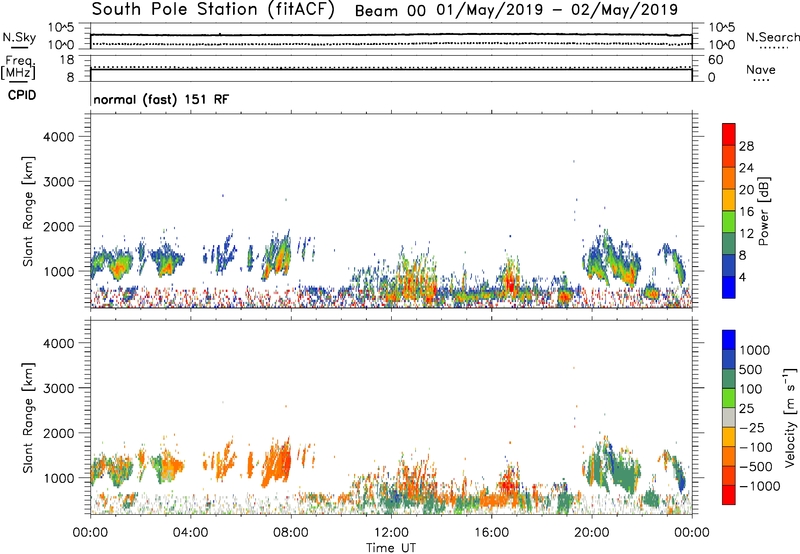Click the "60" tick right of frequency panel
800x554 pixels.
pyautogui.click(x=715, y=60)
